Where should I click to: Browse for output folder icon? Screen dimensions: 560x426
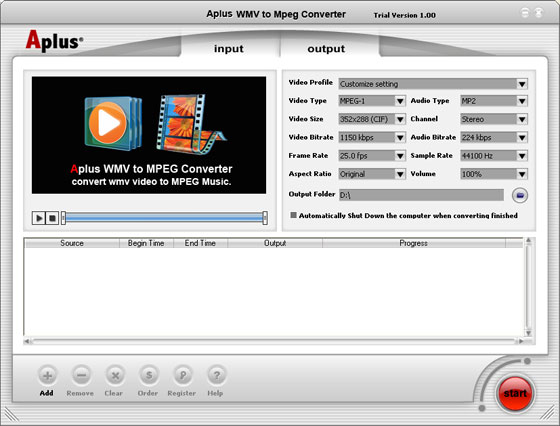[x=520, y=195]
